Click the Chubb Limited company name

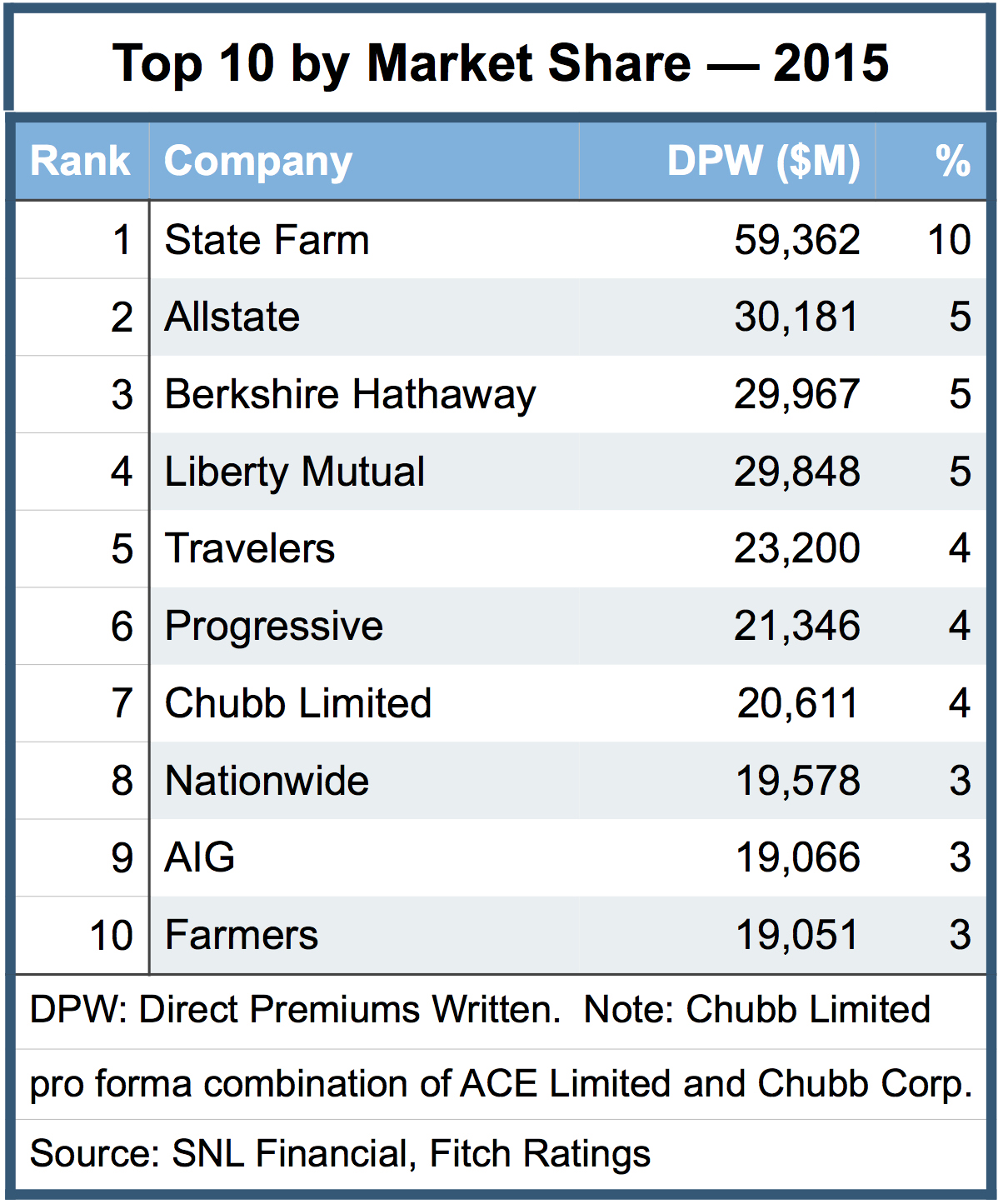point(298,703)
